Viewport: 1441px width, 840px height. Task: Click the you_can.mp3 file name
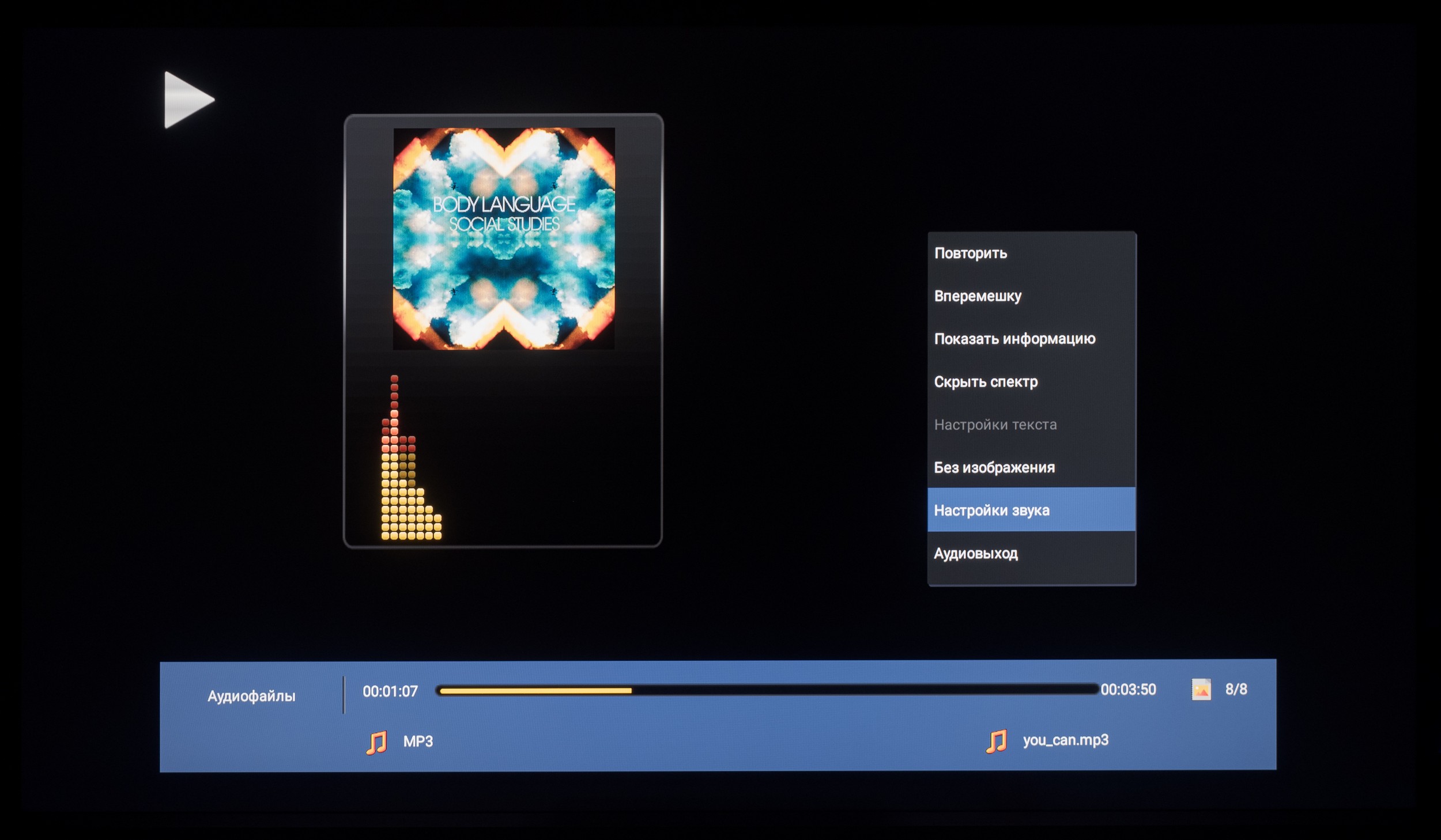point(1065,740)
